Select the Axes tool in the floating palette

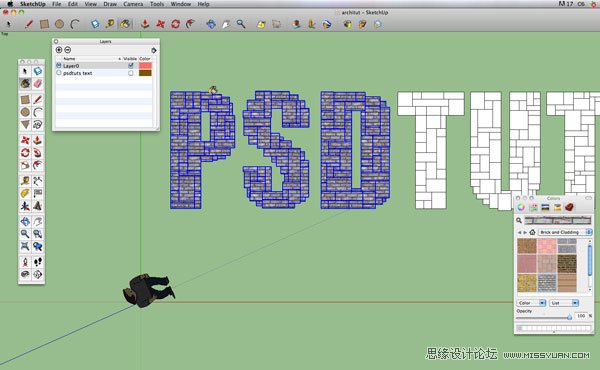(25, 206)
